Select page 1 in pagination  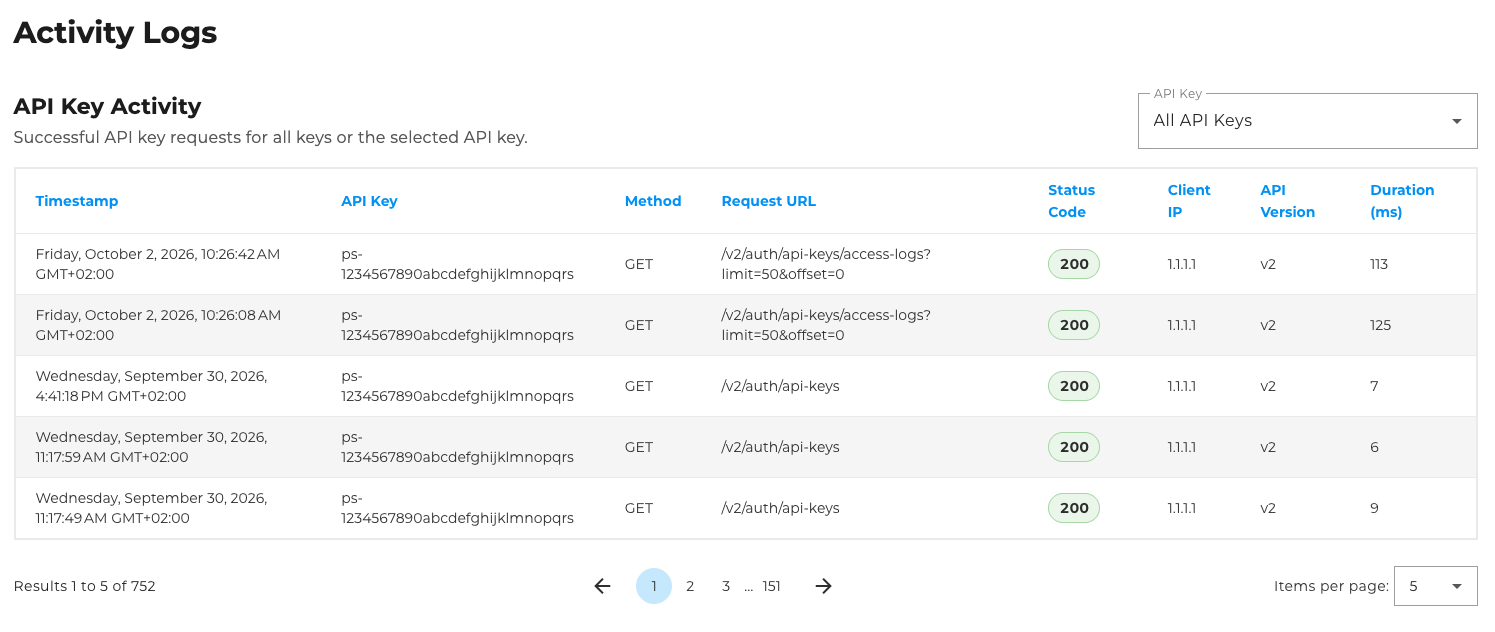coord(654,586)
